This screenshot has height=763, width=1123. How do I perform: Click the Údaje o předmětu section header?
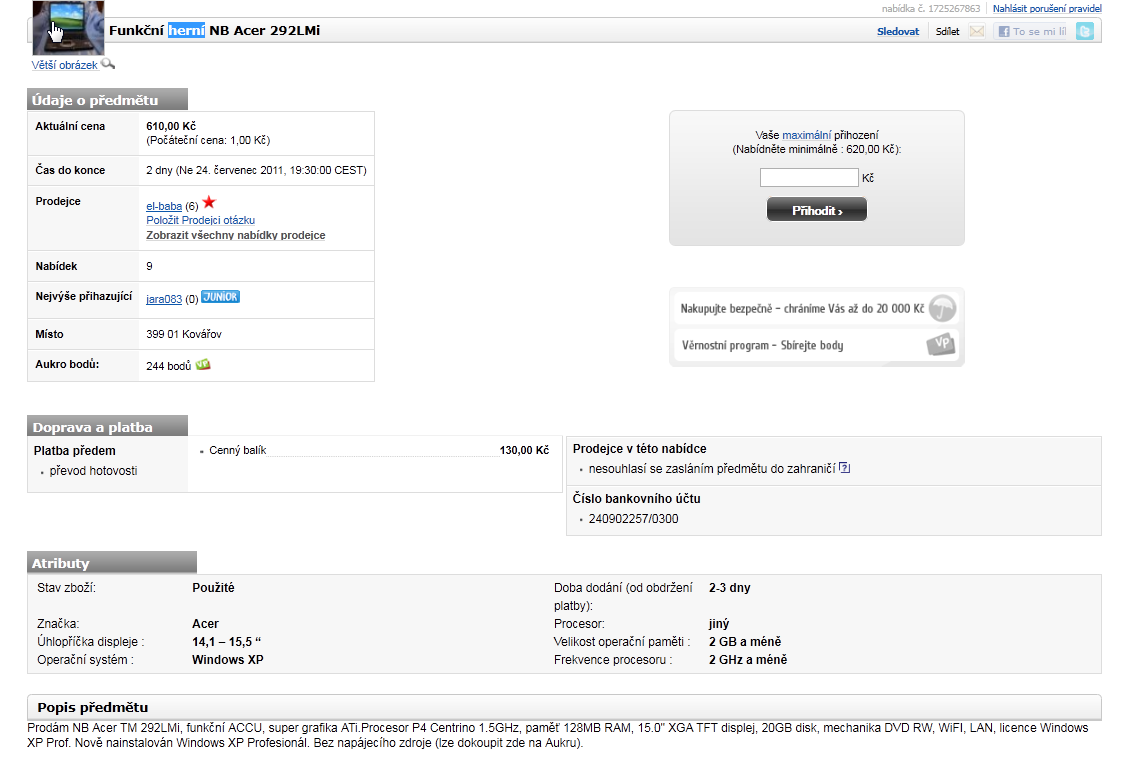click(x=107, y=100)
